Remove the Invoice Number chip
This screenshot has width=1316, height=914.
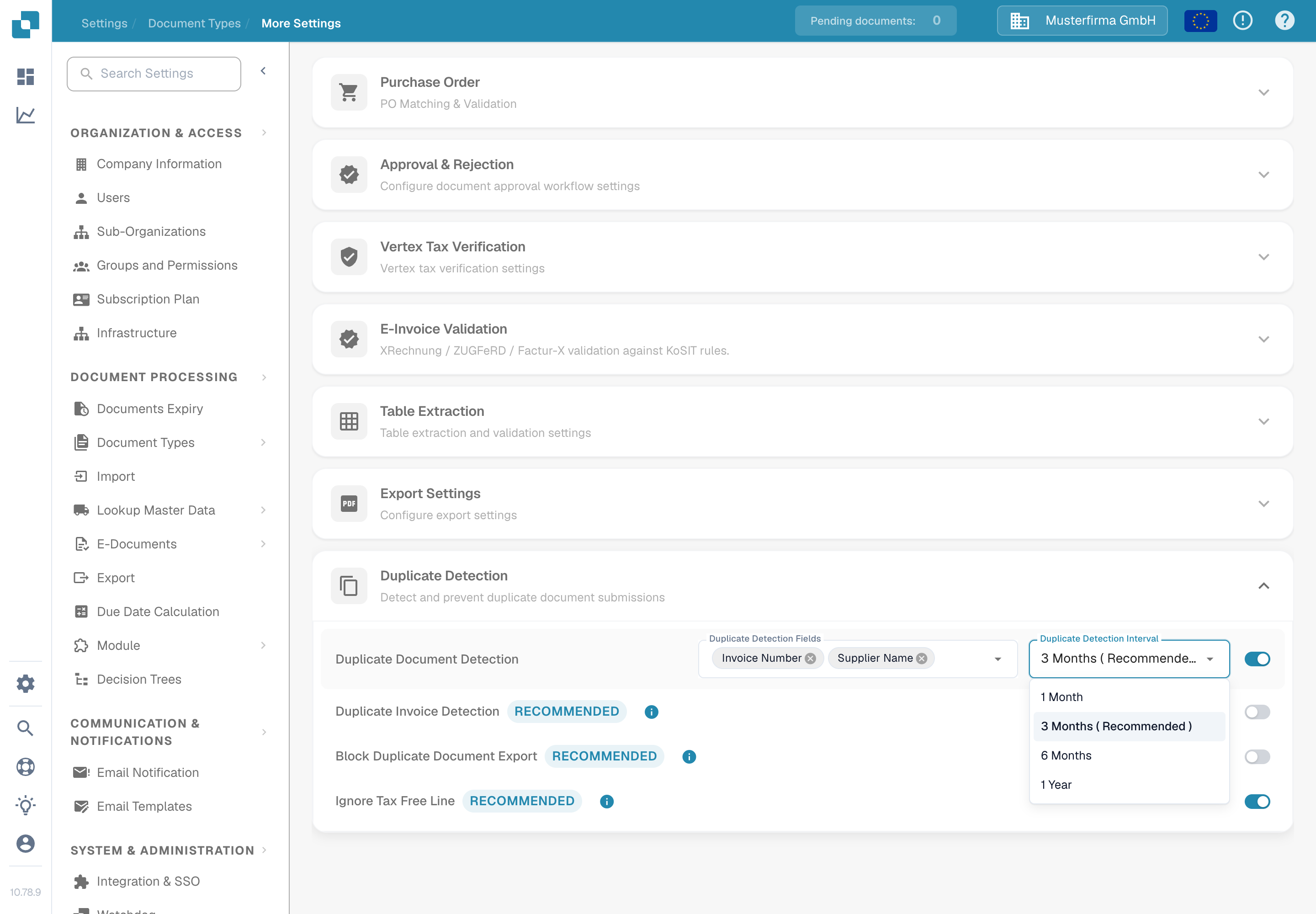click(810, 659)
